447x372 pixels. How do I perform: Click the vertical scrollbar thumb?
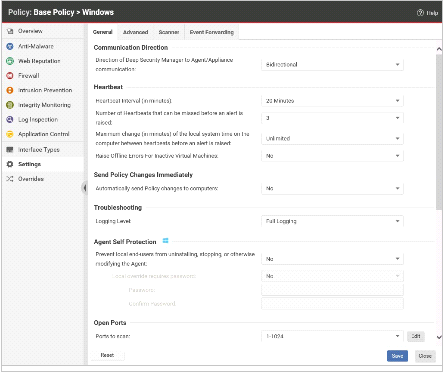pos(439,132)
